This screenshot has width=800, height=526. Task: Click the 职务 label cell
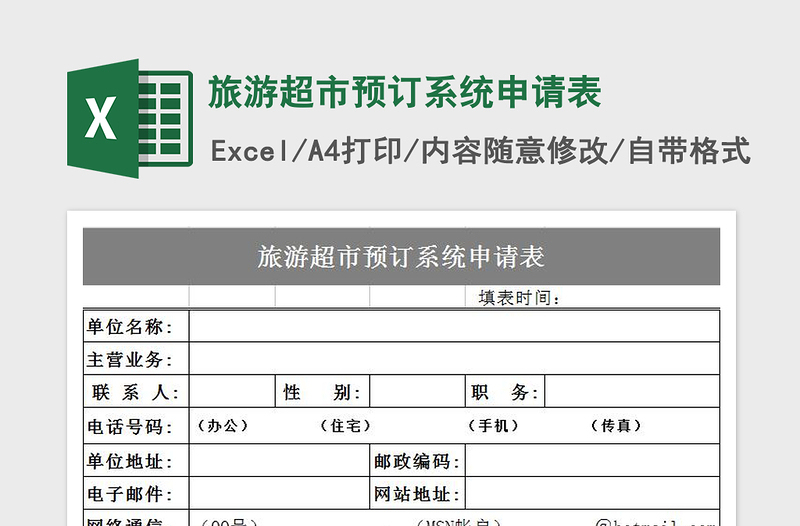(x=505, y=392)
